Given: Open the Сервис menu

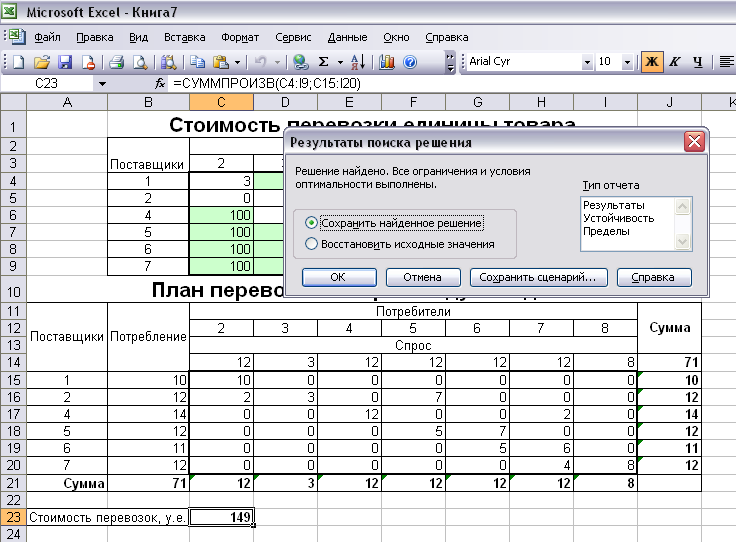Looking at the screenshot, I should tap(293, 37).
